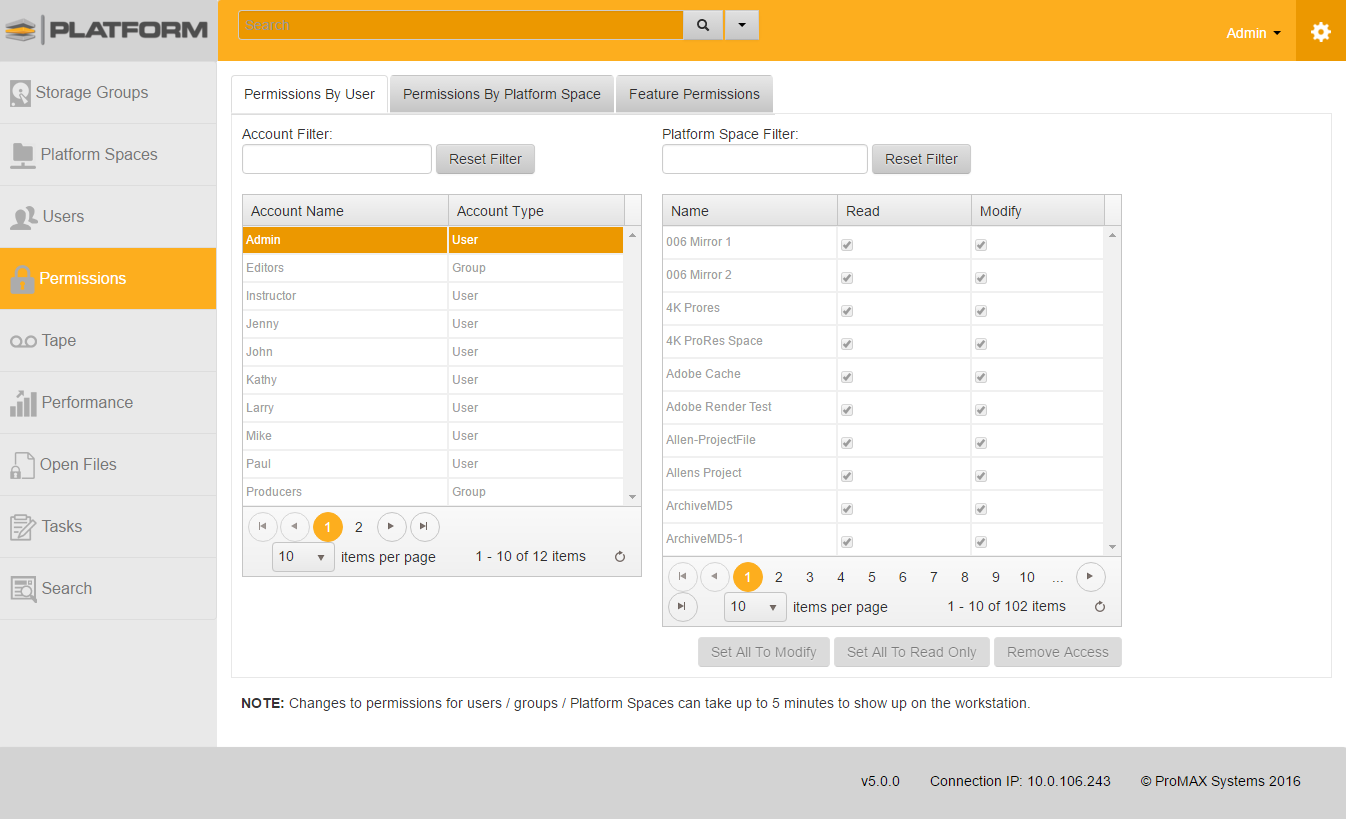This screenshot has width=1346, height=819.
Task: Open the search options dropdown arrow
Action: coord(741,25)
